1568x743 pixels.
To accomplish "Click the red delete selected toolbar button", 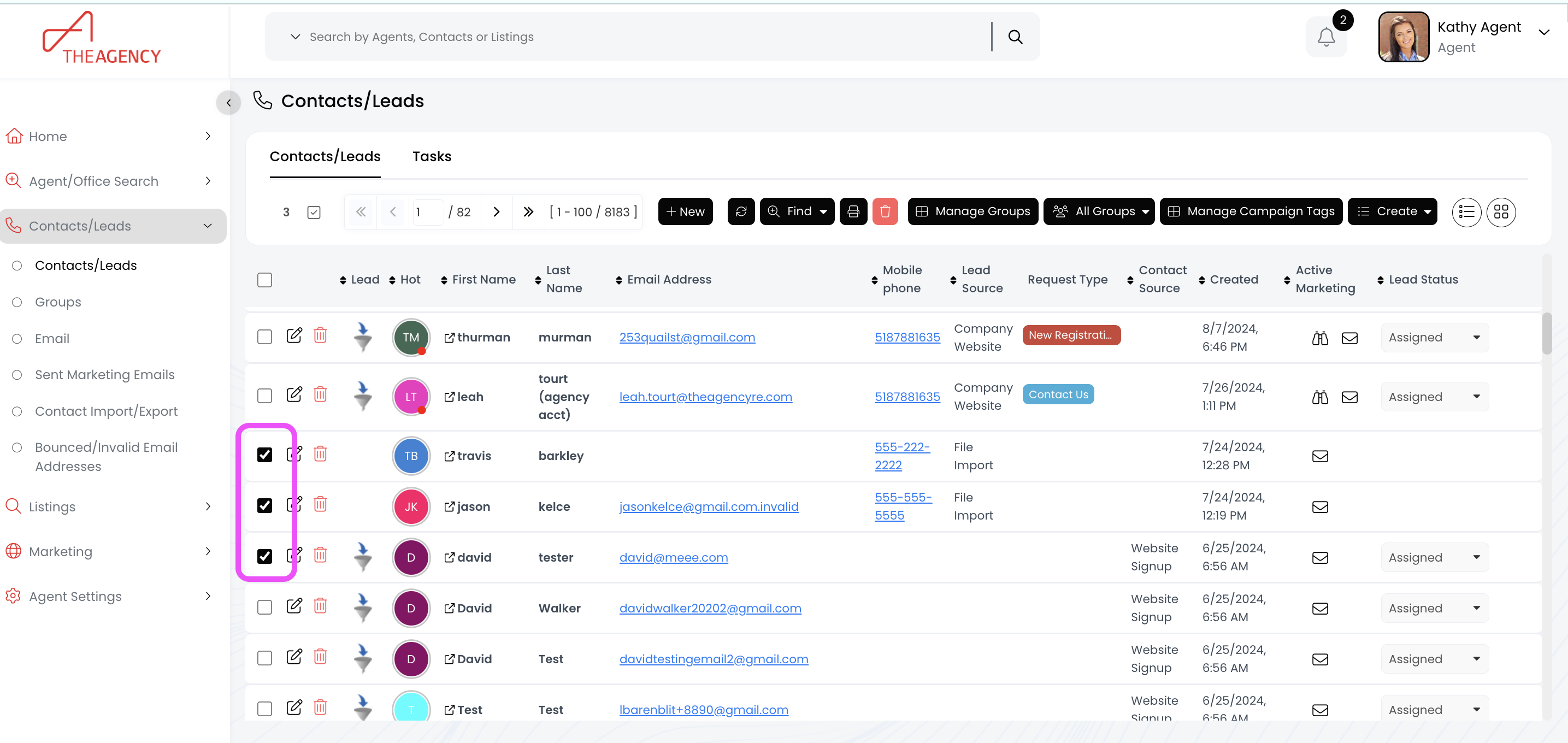I will [x=885, y=212].
